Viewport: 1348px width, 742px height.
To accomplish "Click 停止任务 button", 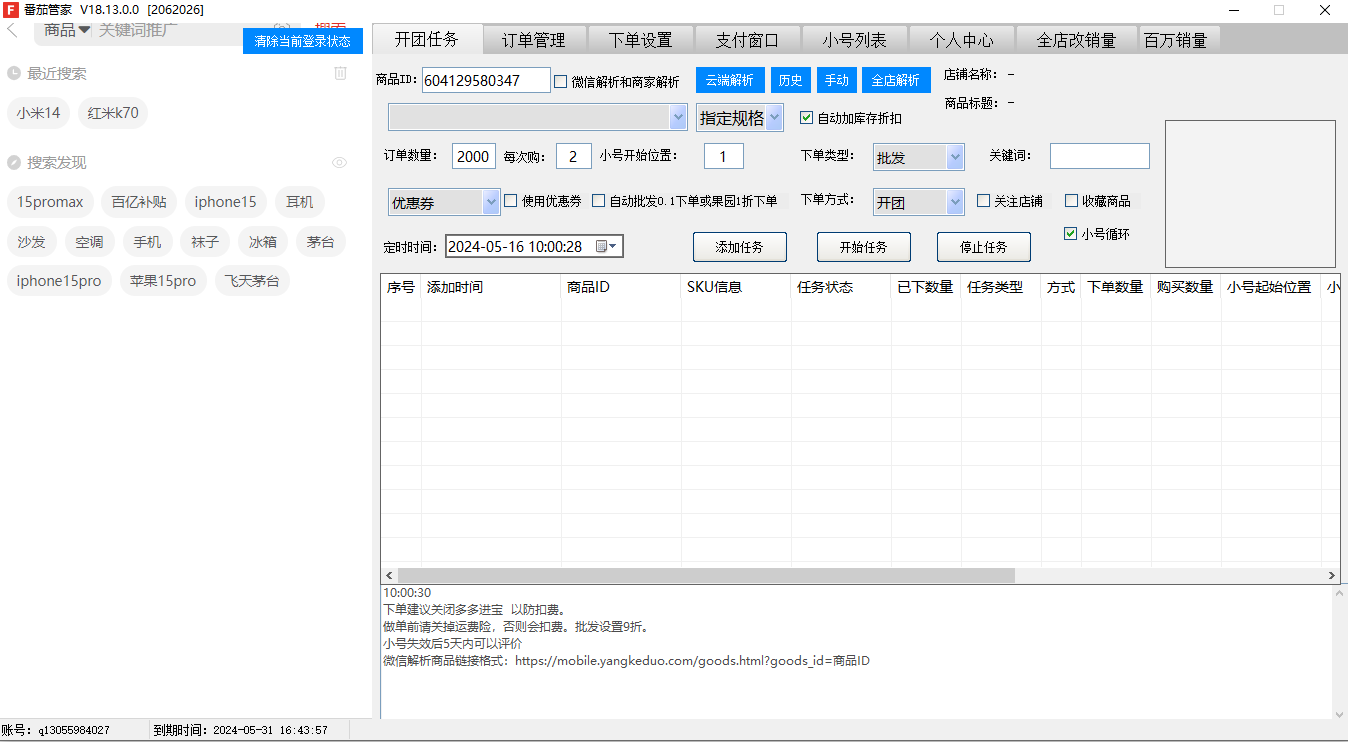I will click(x=984, y=247).
